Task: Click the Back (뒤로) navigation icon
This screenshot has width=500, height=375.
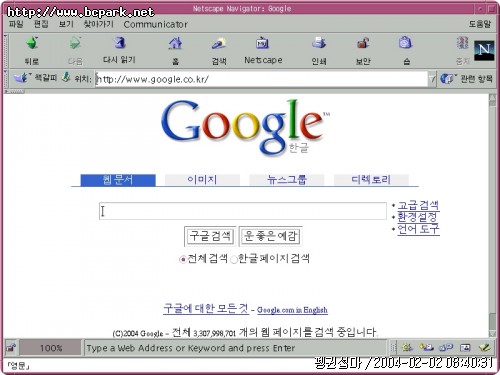Action: coord(32,43)
